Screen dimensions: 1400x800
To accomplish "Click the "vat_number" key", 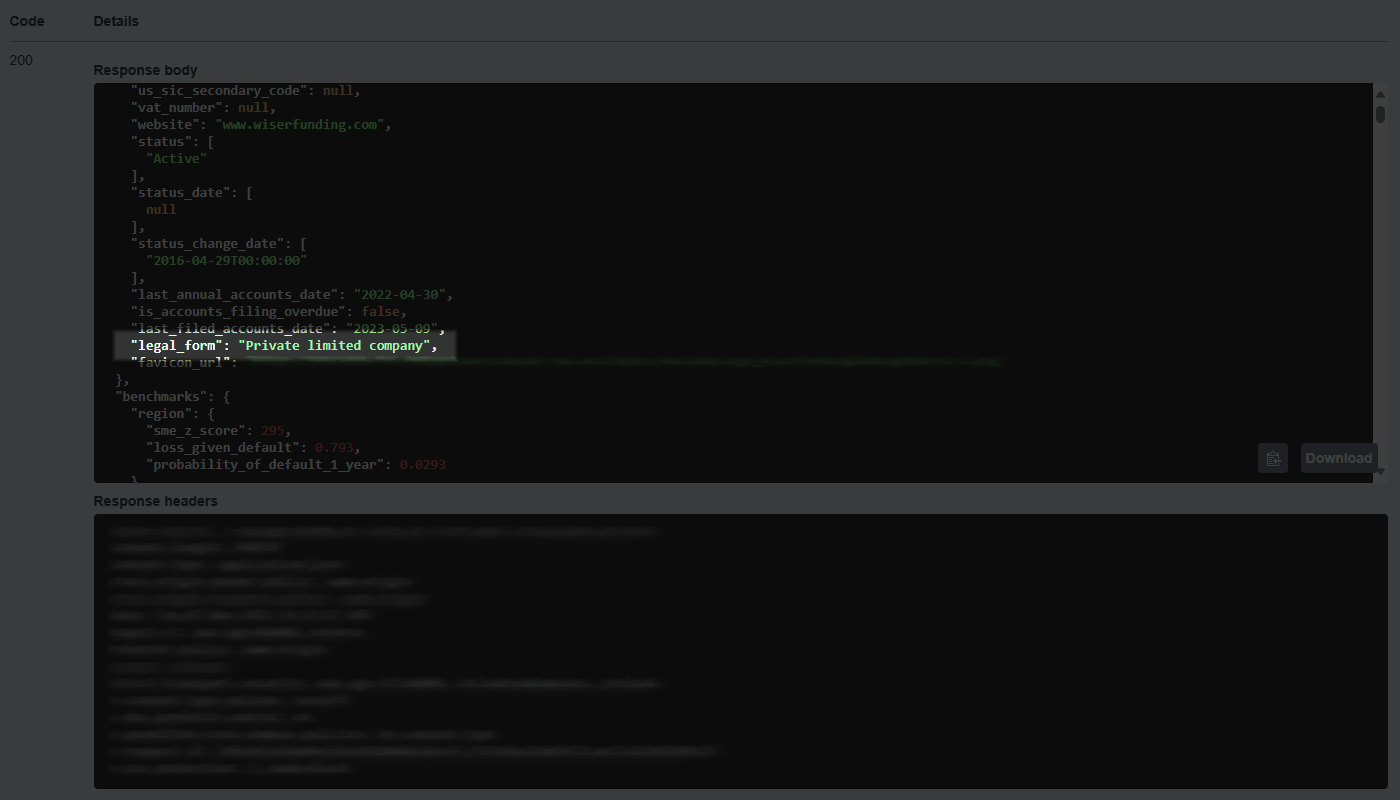I will 176,108.
